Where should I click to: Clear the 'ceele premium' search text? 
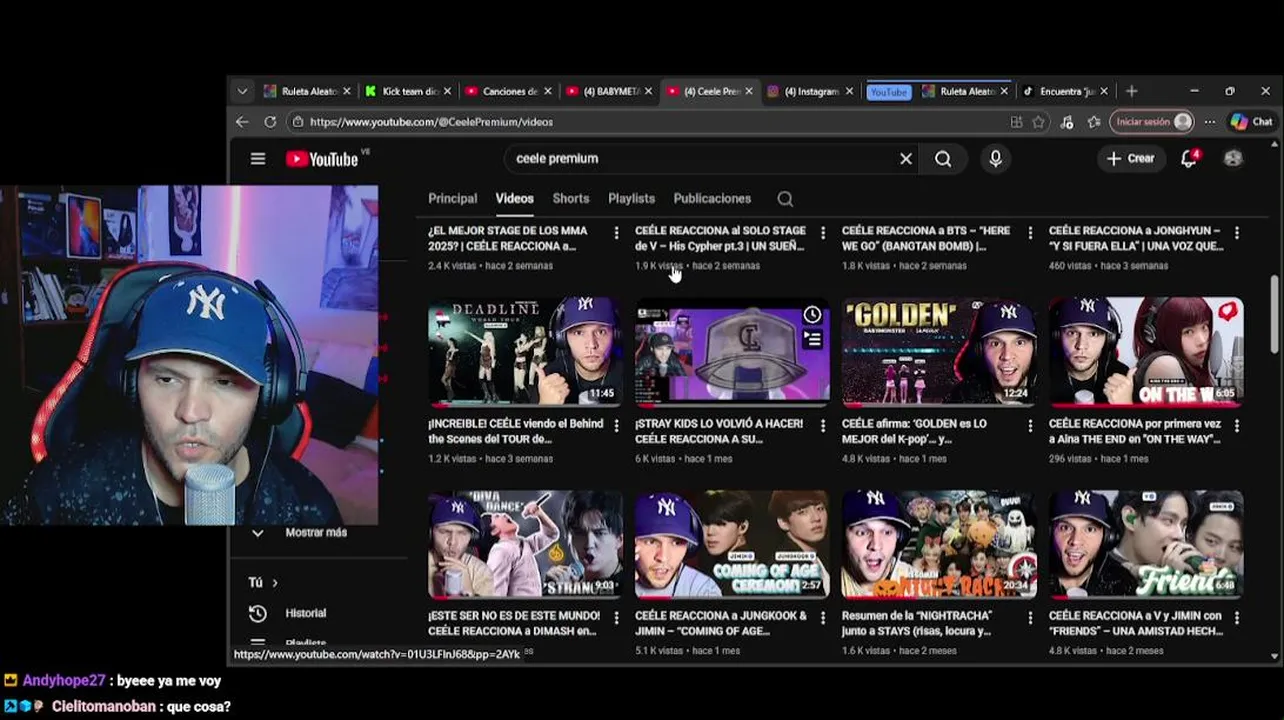coord(906,158)
